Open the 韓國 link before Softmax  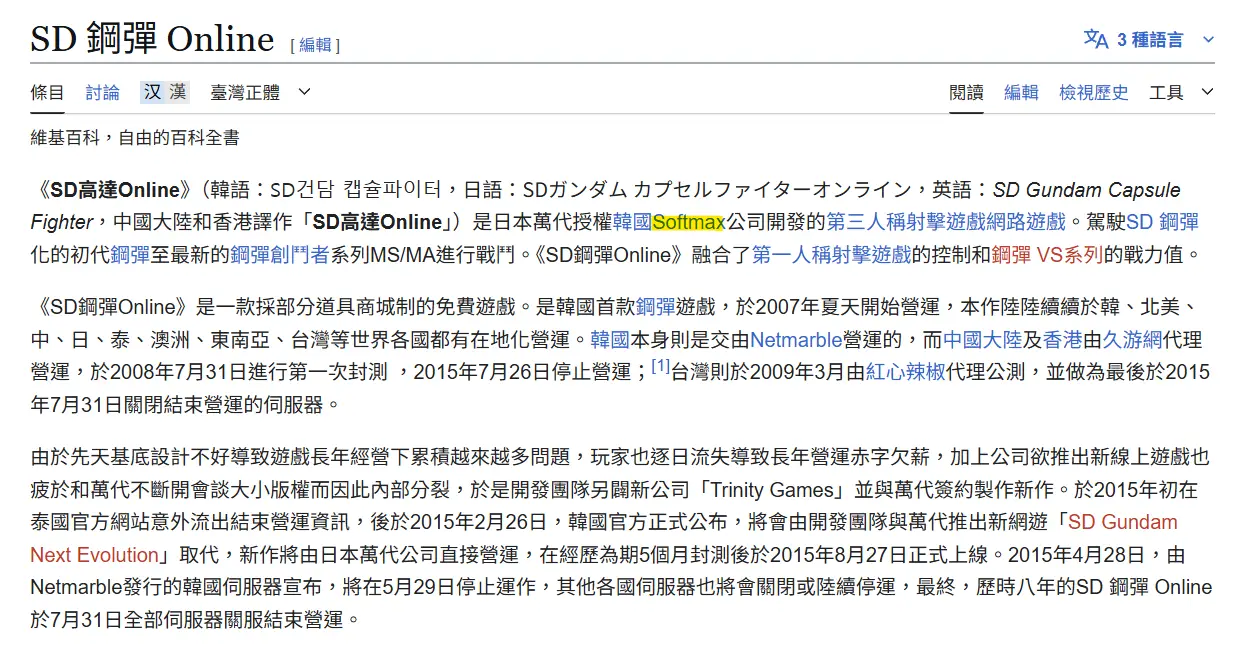tap(632, 222)
